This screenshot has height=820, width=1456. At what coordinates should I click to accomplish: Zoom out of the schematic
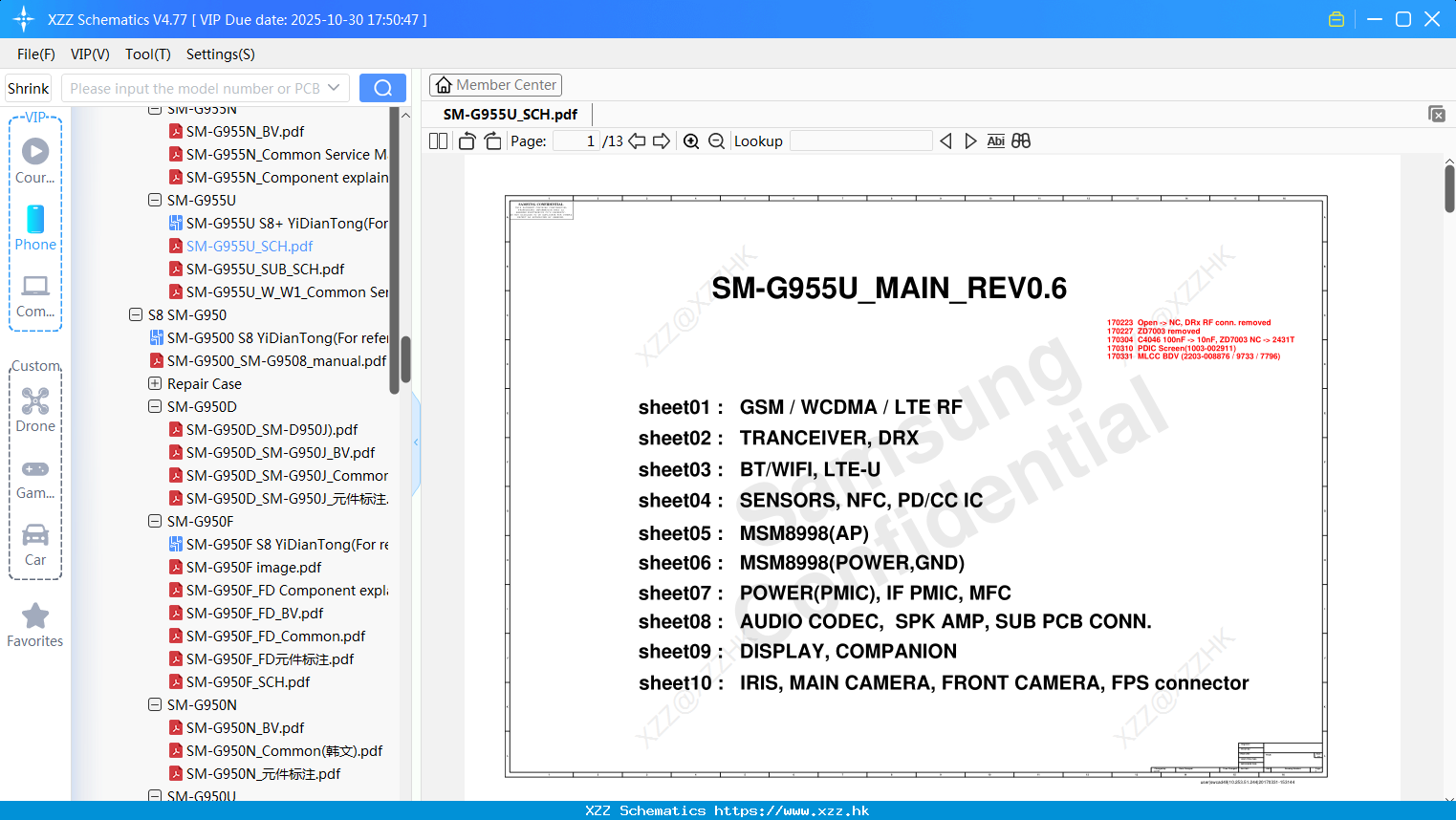(x=716, y=141)
